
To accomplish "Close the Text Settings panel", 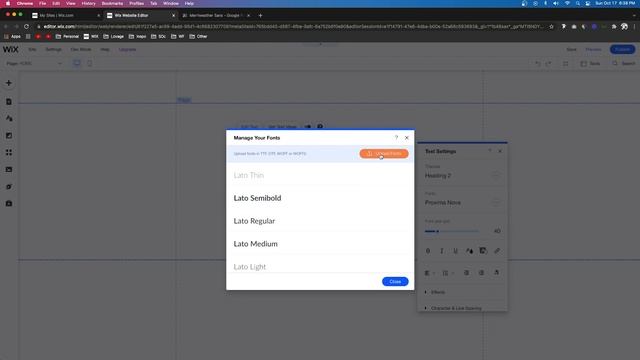I will click(x=500, y=151).
